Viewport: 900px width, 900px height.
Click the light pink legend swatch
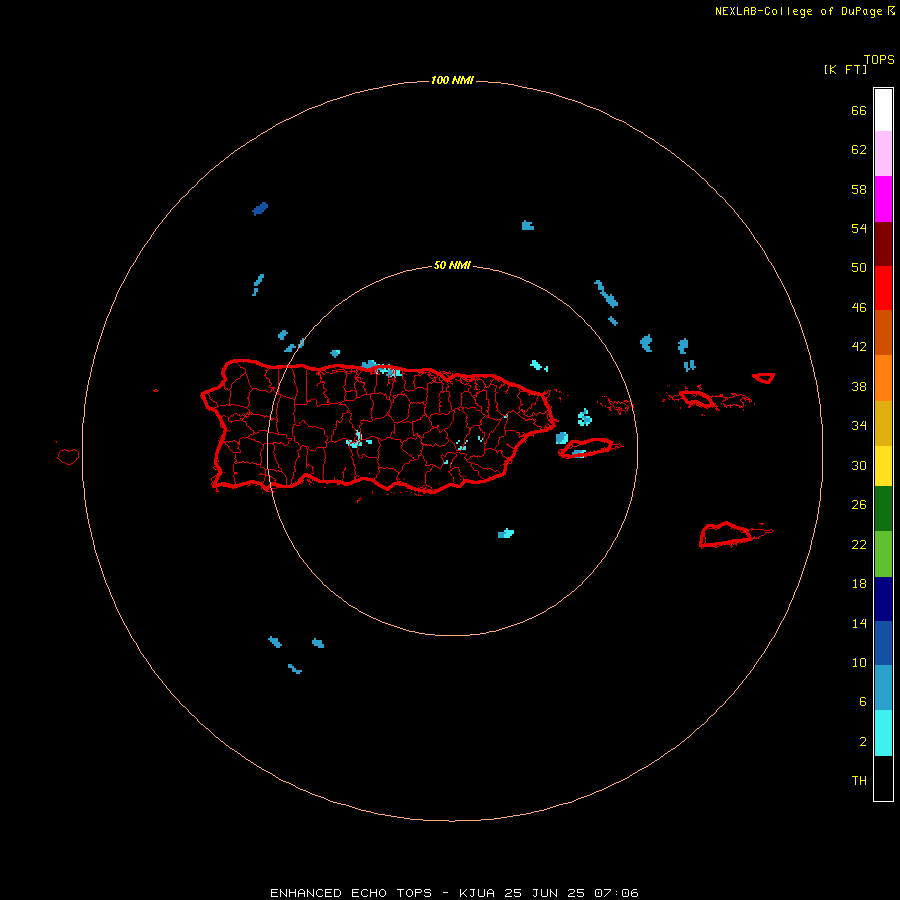click(883, 153)
